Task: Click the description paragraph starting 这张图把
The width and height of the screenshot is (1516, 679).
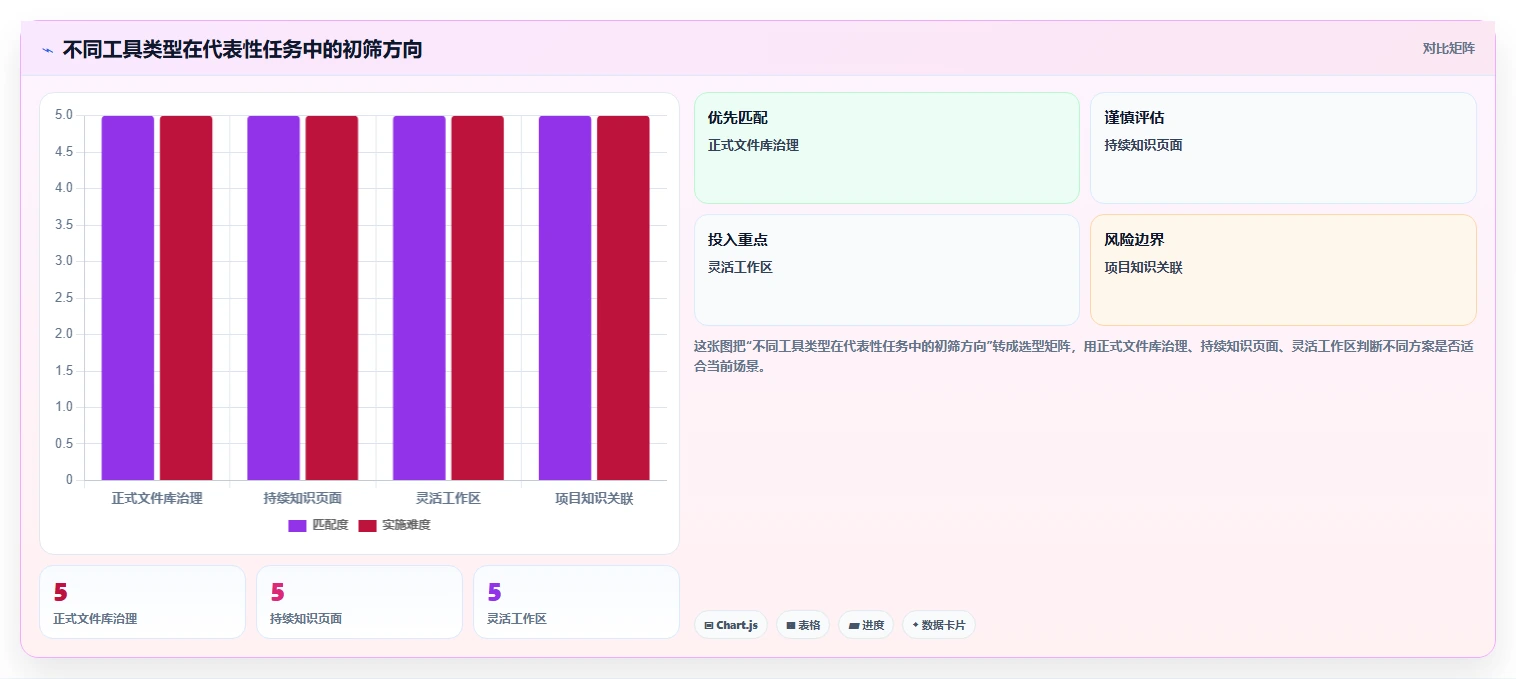Action: point(1084,356)
